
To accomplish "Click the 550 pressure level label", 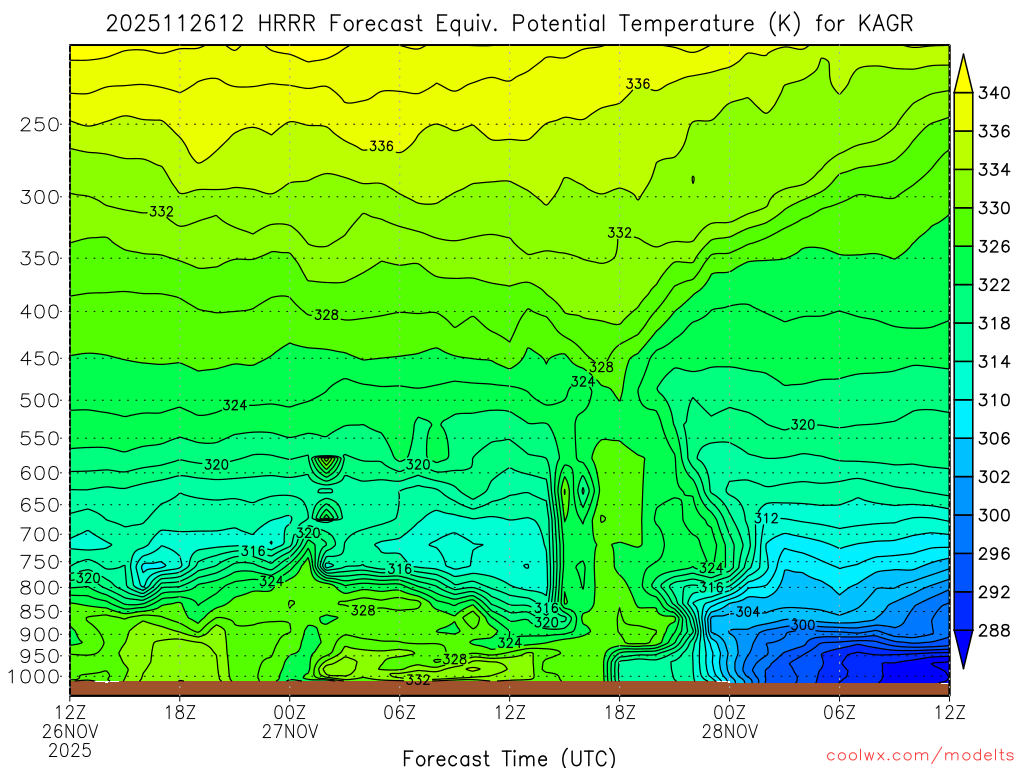I will pos(40,438).
